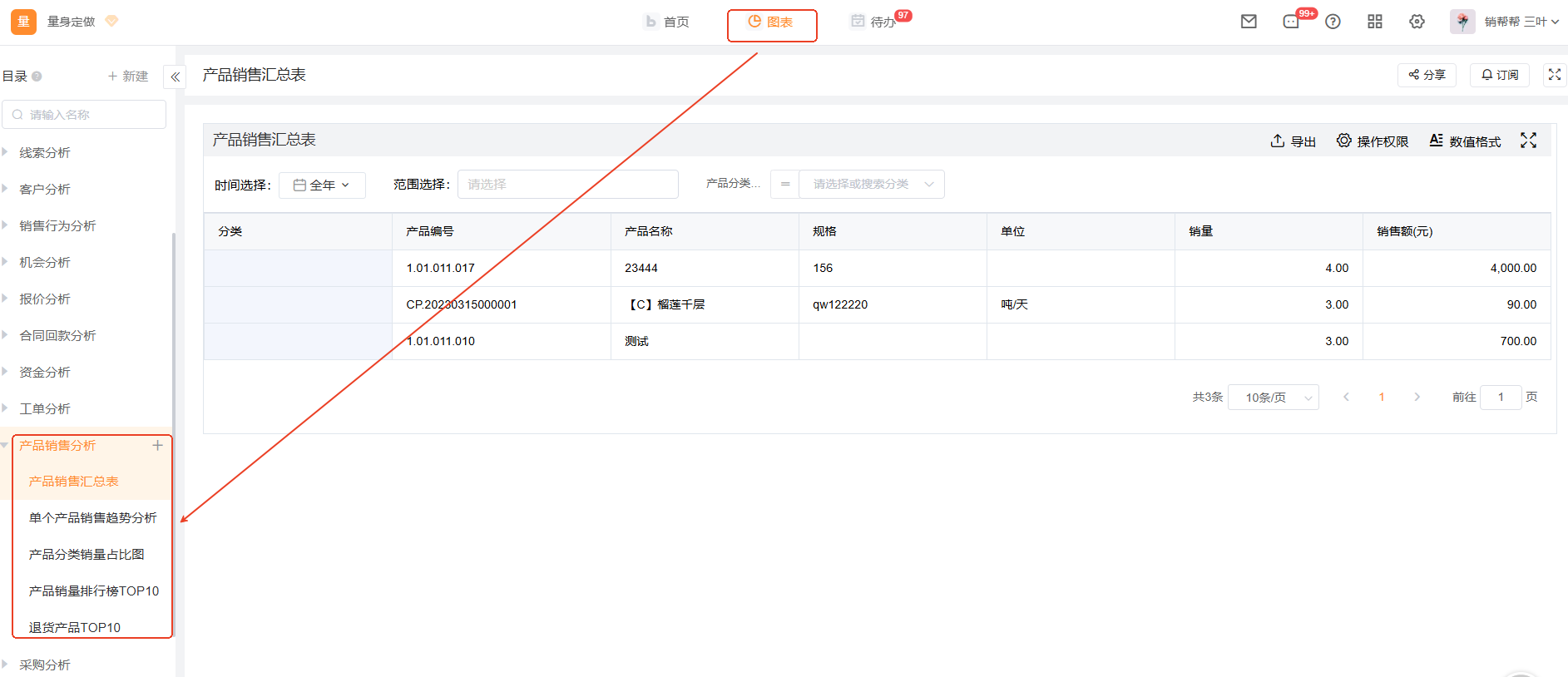Click the 订阅 subscribe button
The height and width of the screenshot is (677, 1568).
pos(1500,75)
